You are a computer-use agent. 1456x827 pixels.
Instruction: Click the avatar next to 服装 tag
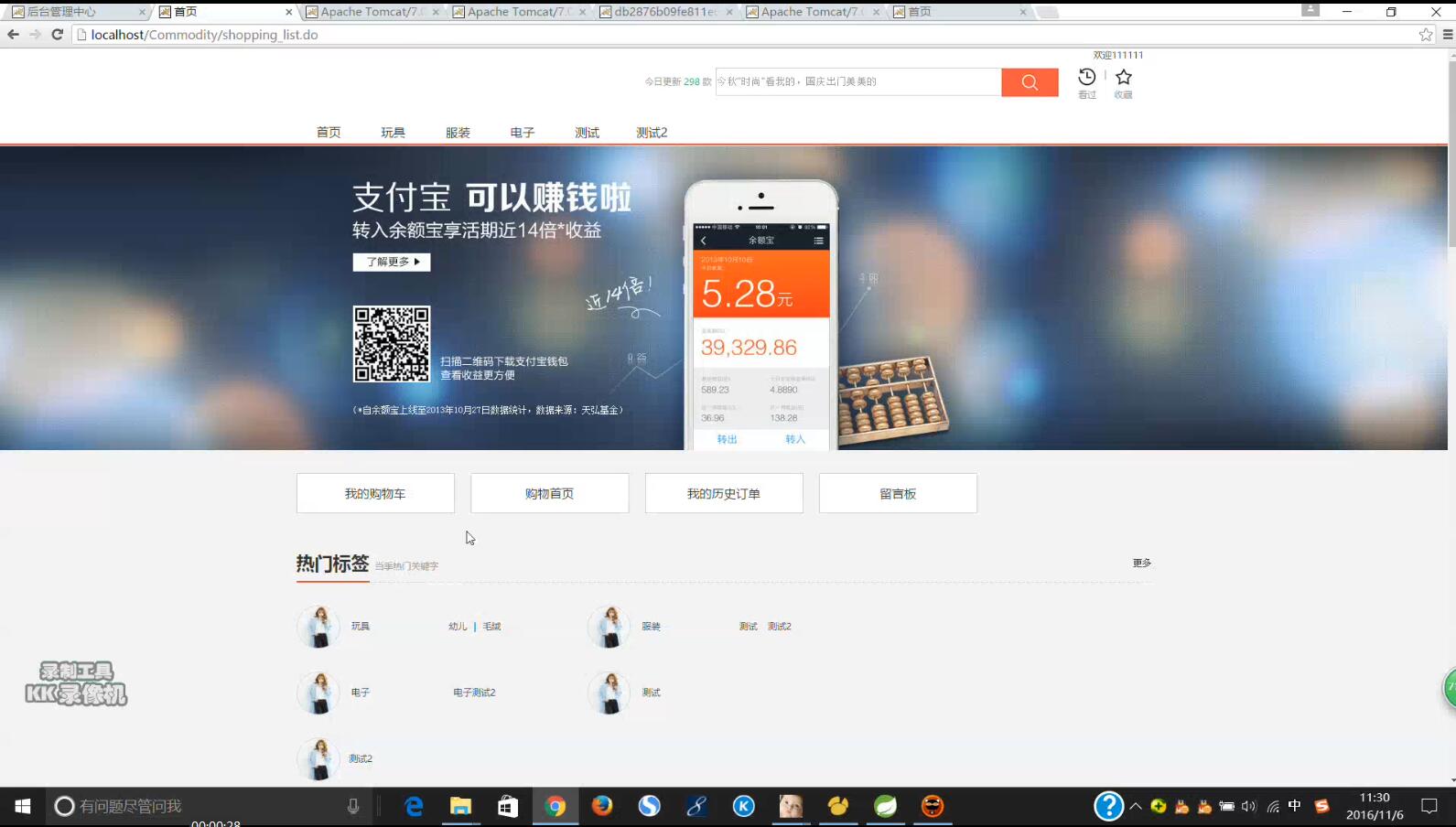609,627
